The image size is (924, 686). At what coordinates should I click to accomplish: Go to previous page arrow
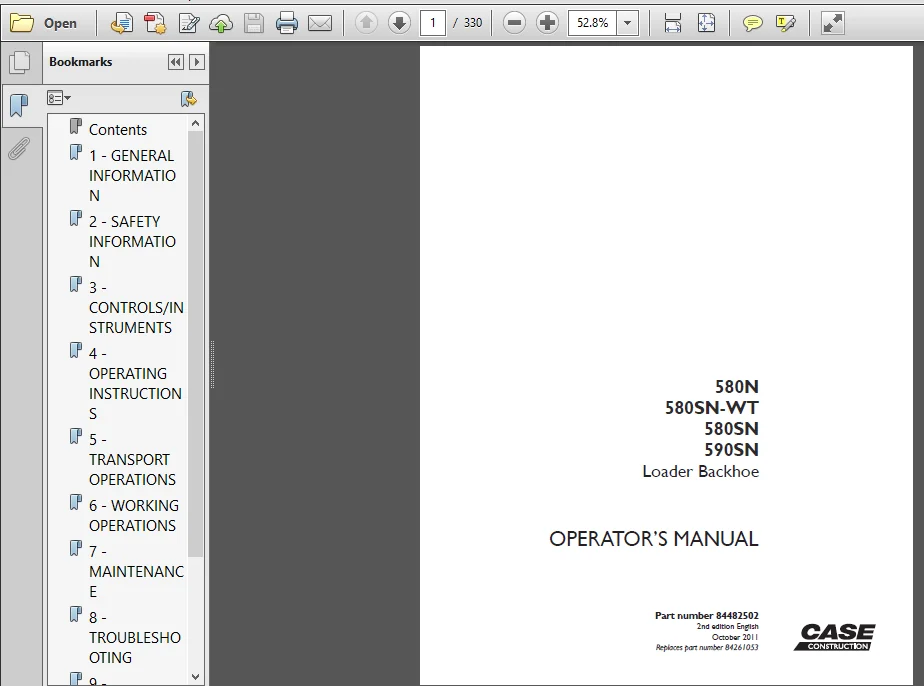click(x=366, y=23)
